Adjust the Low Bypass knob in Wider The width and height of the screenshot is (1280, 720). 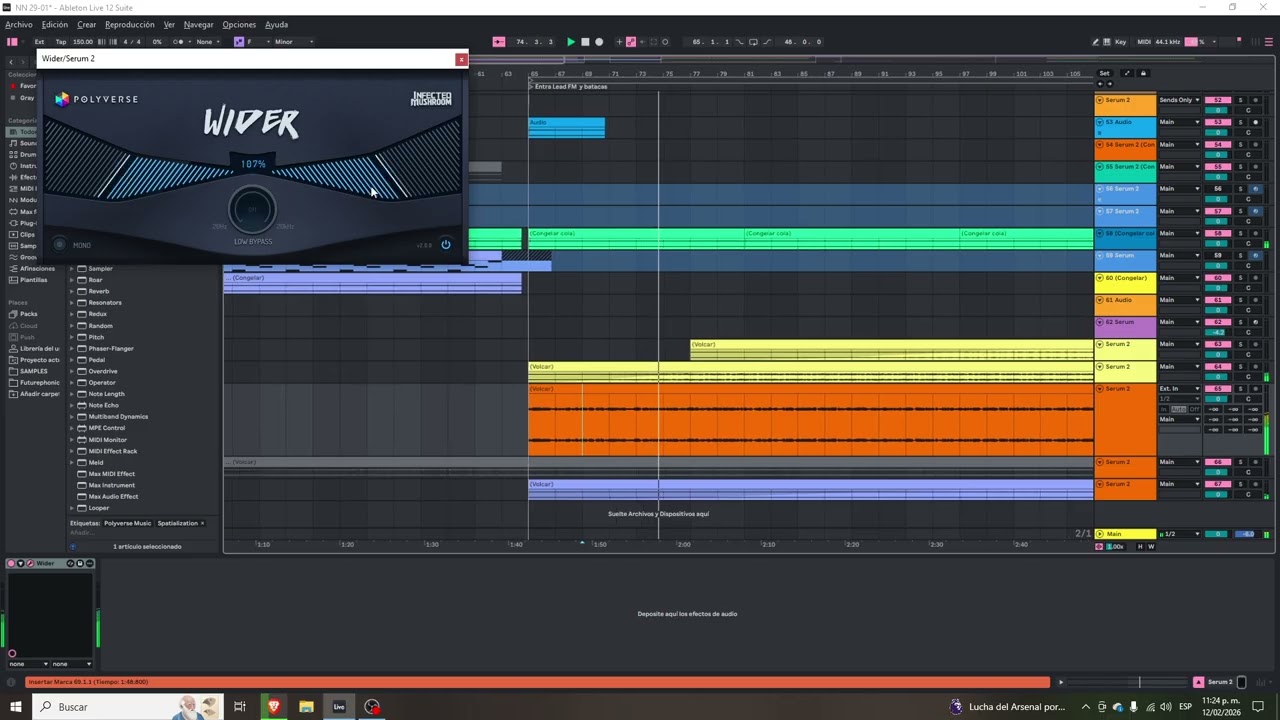[252, 210]
